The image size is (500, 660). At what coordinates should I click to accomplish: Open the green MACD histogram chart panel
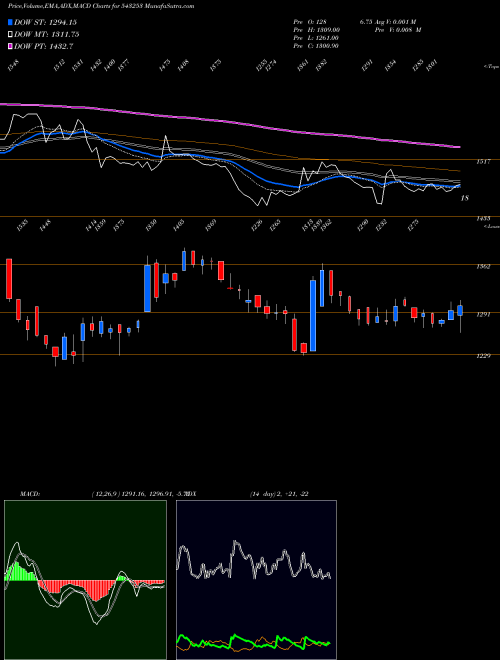(85, 580)
